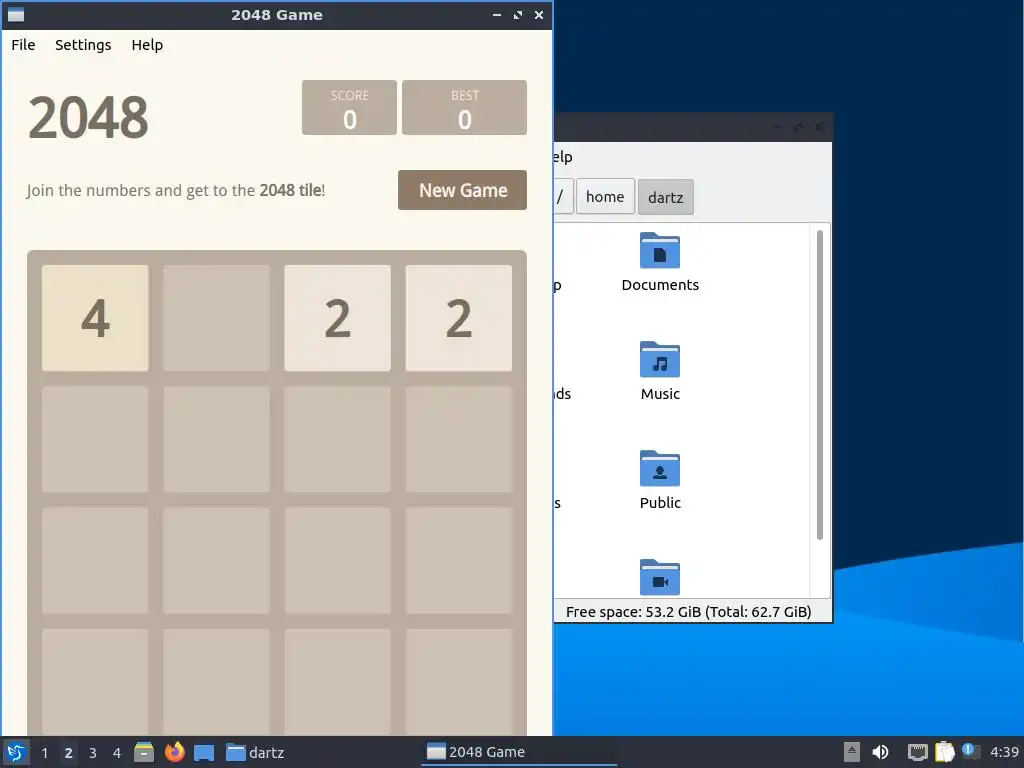Open the Music folder icon
The width and height of the screenshot is (1024, 768).
pos(660,360)
